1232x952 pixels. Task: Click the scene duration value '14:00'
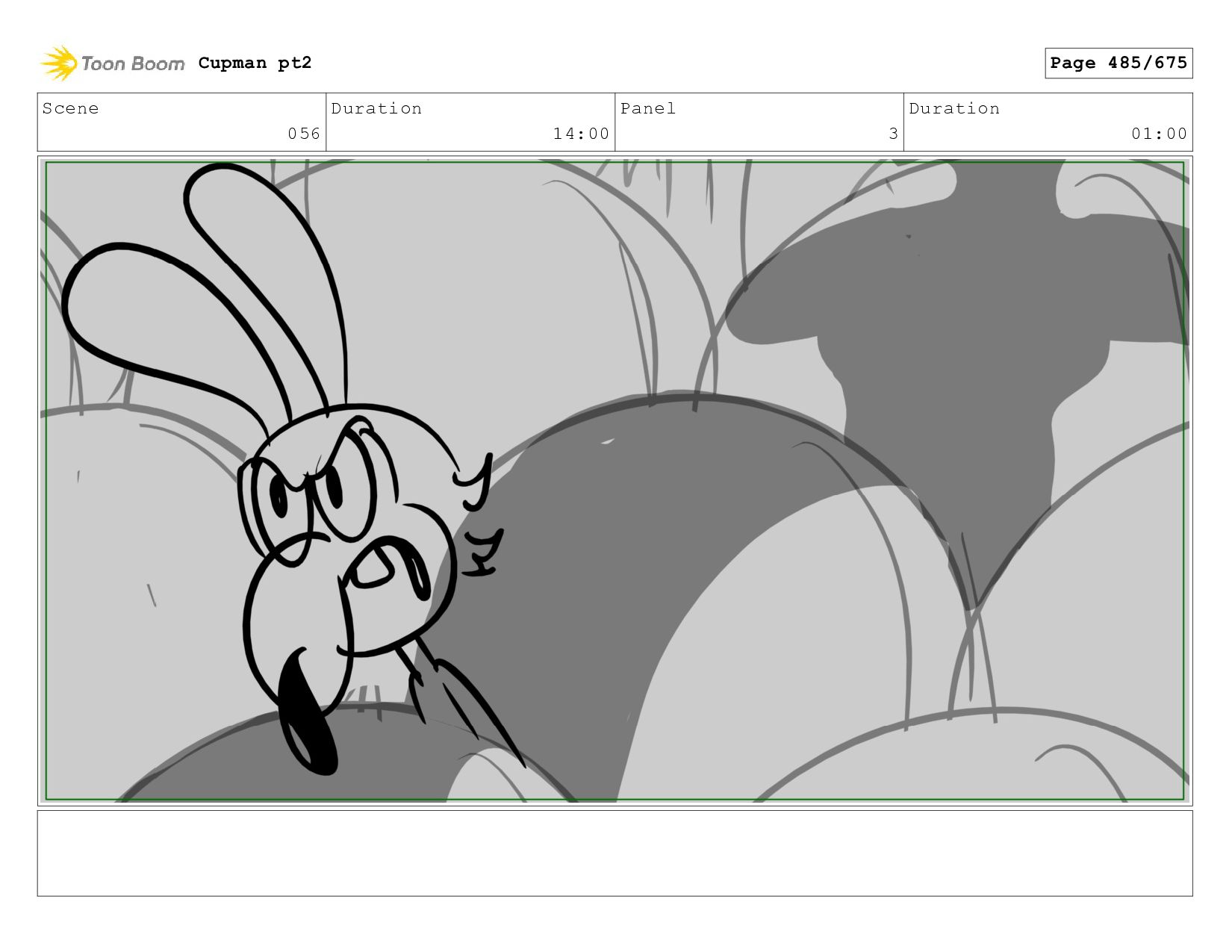pyautogui.click(x=581, y=134)
